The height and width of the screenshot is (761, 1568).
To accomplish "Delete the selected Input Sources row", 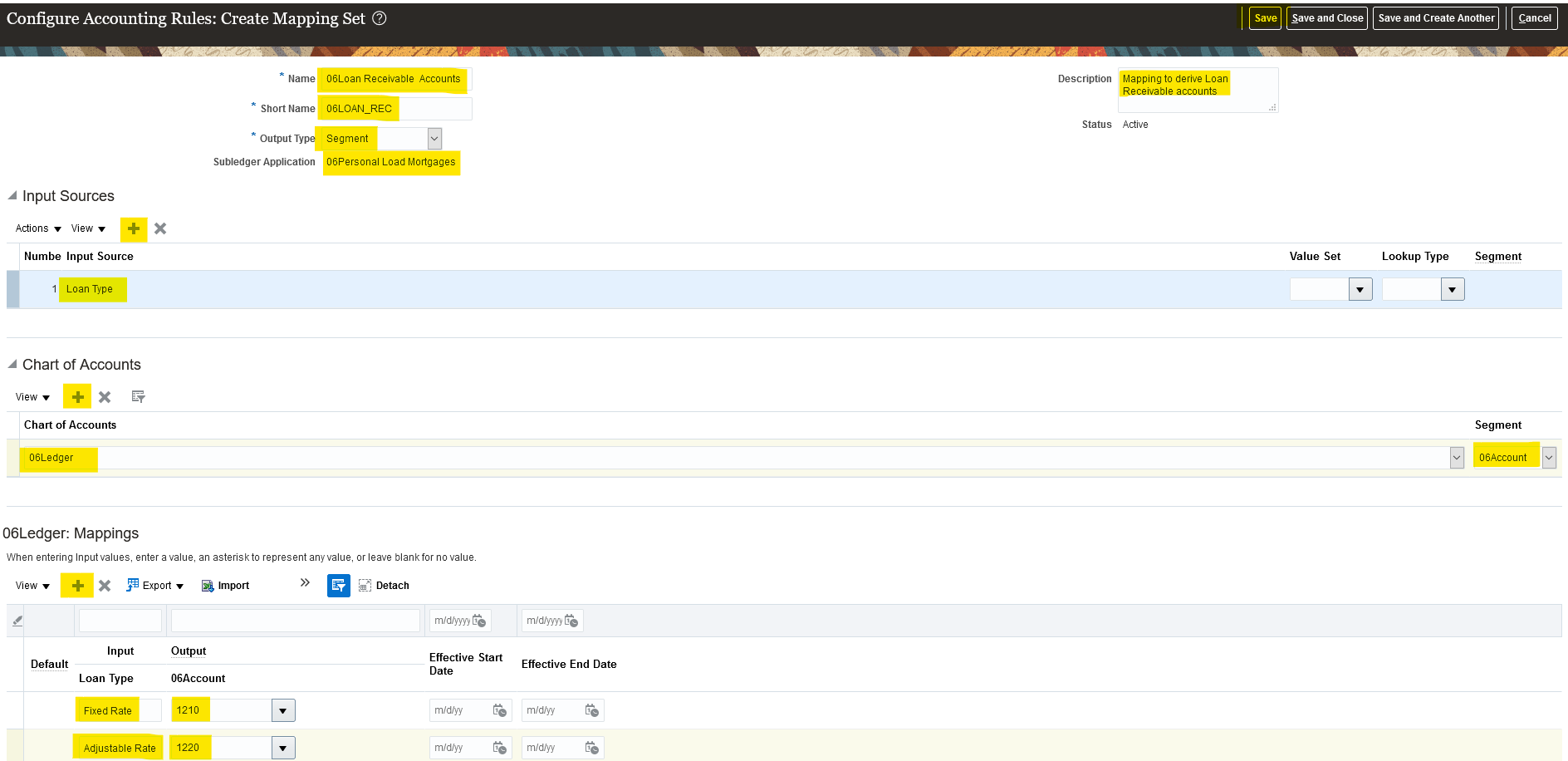I will point(160,228).
